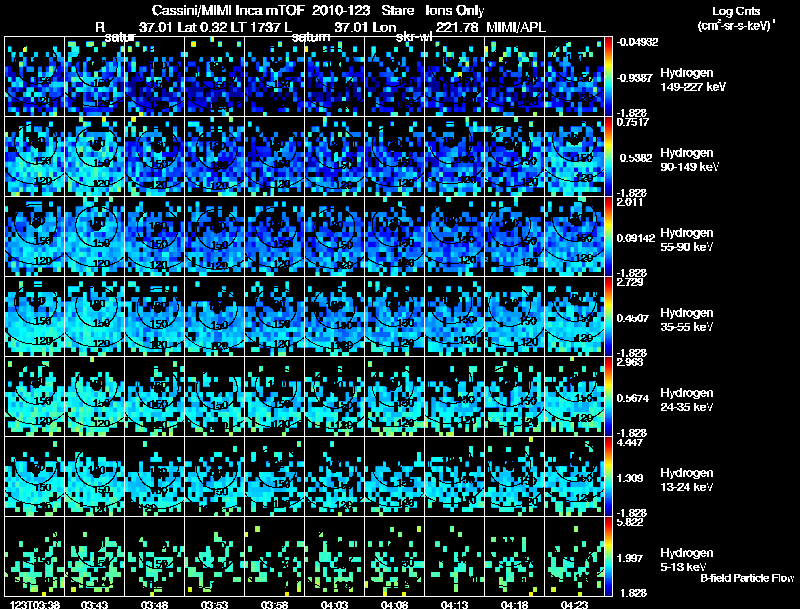
Task: Select the 'Hydrogen 5-13 keV' row label
Action: pos(687,560)
